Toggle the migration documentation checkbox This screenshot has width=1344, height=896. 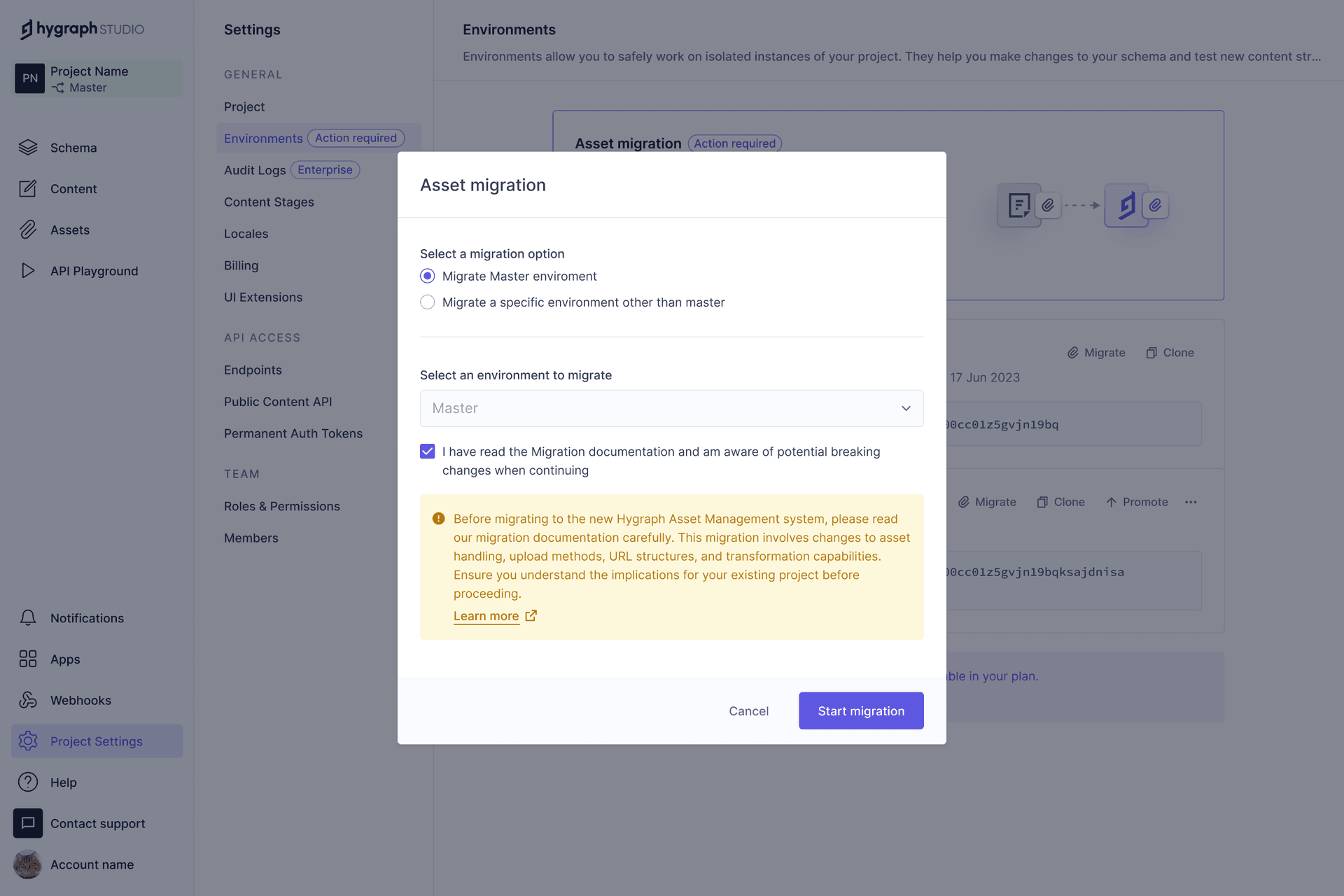tap(427, 451)
